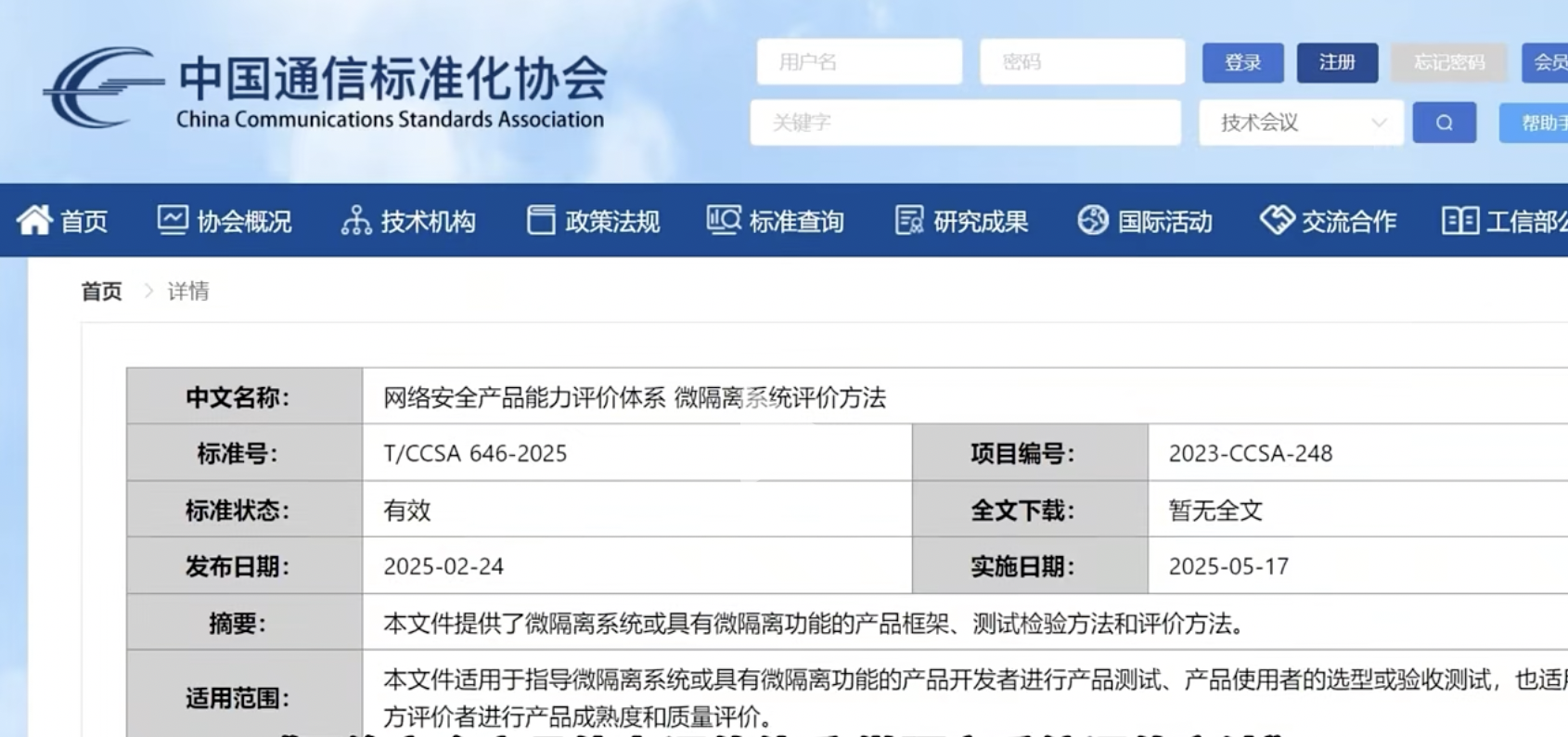Click the 实施日期 label cell
The width and height of the screenshot is (1568, 737).
(x=1030, y=565)
